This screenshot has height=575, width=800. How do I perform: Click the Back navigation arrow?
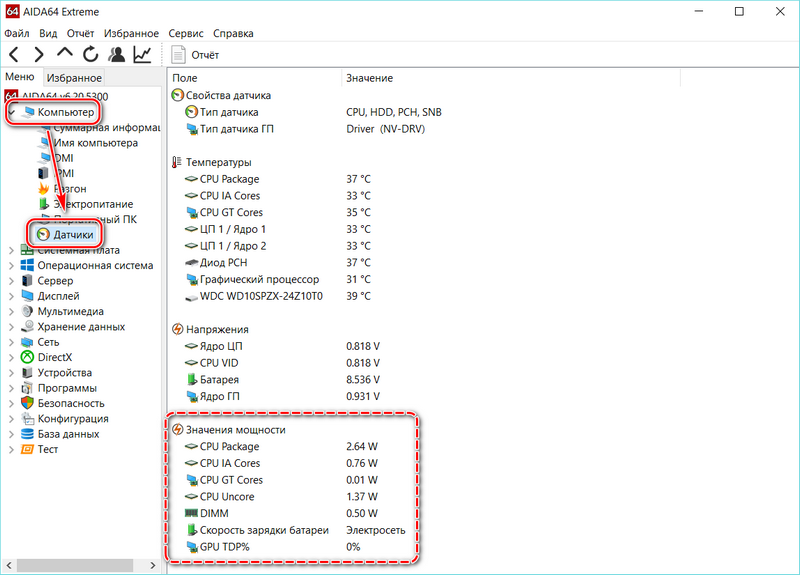tap(14, 54)
